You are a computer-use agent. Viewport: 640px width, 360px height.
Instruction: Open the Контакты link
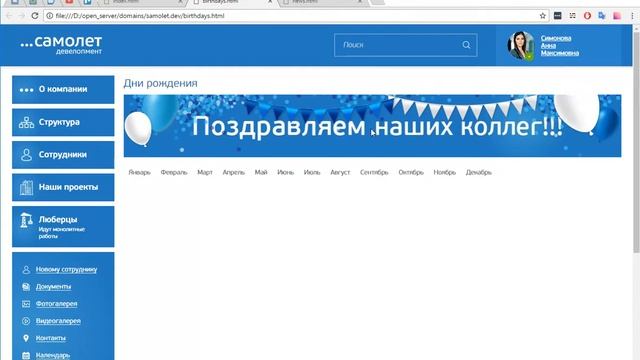coord(51,338)
